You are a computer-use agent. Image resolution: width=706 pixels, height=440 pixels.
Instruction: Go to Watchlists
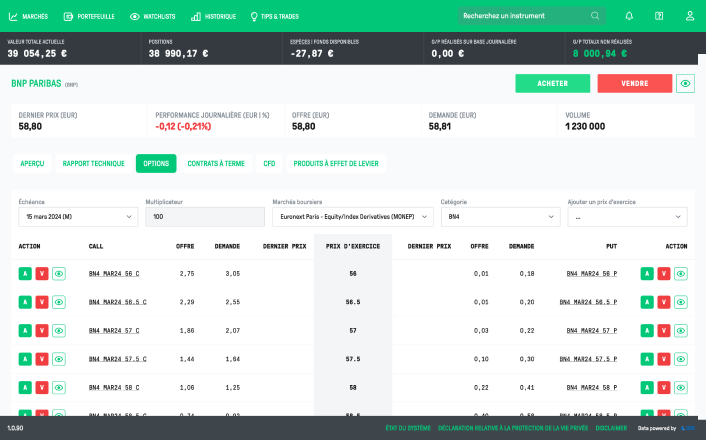click(153, 17)
